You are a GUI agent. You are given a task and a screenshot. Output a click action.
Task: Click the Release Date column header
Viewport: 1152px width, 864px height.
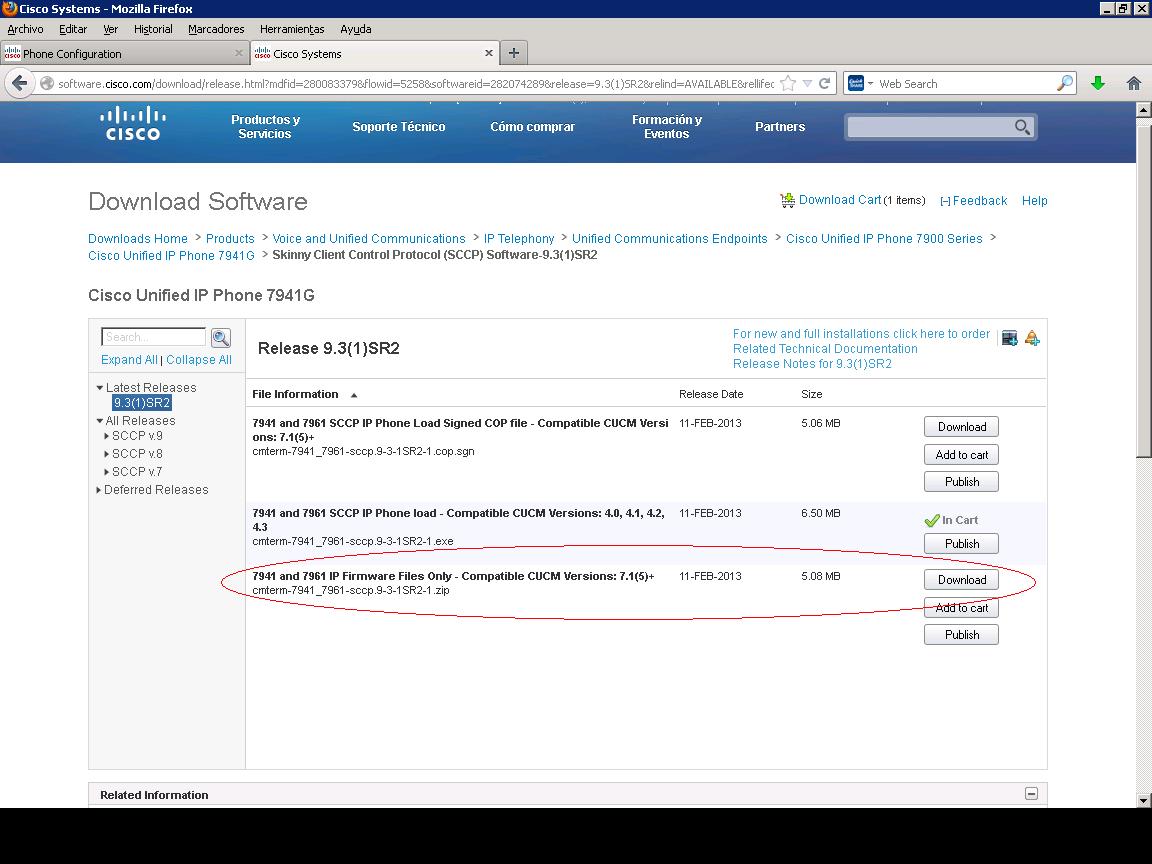pyautogui.click(x=710, y=395)
